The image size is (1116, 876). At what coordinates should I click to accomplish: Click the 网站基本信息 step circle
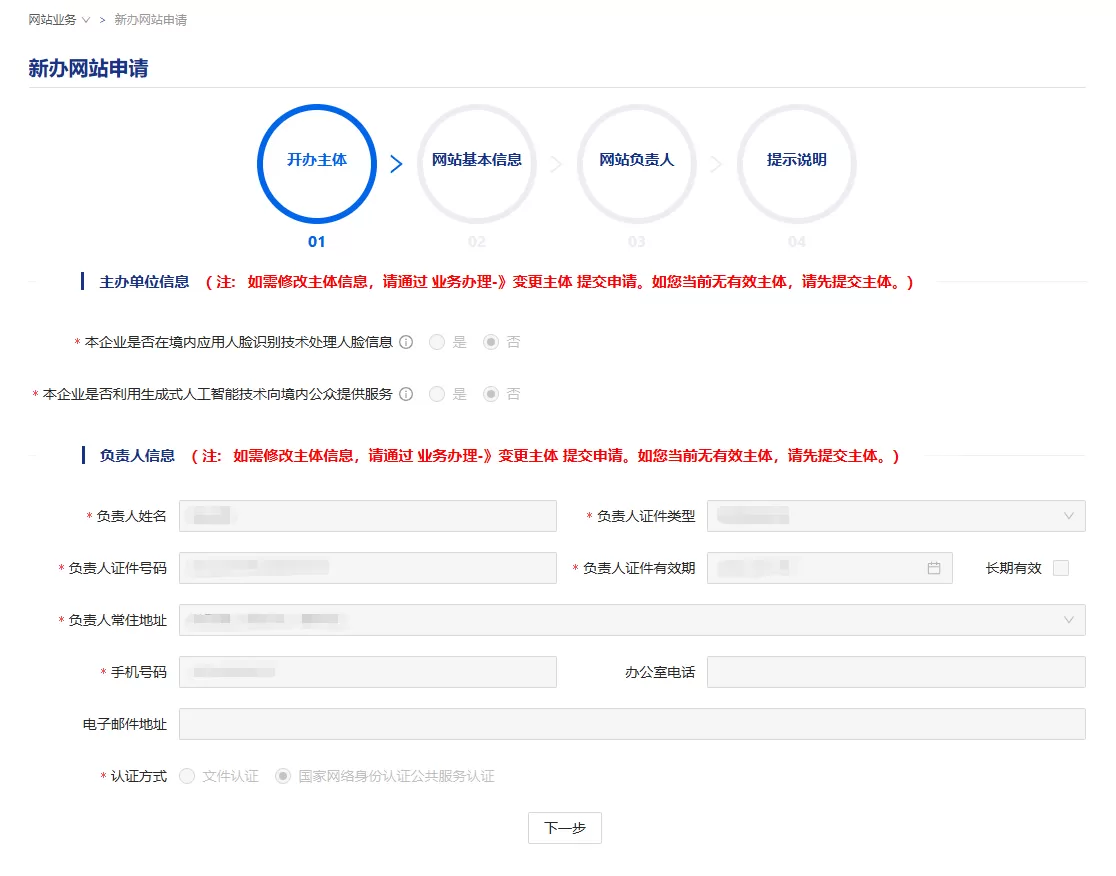(476, 163)
